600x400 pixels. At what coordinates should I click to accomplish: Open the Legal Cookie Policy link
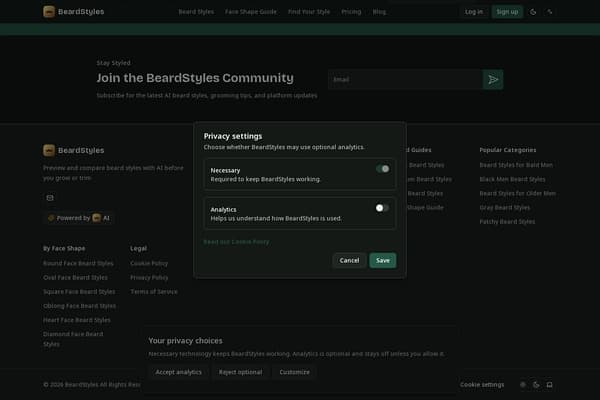pyautogui.click(x=149, y=263)
